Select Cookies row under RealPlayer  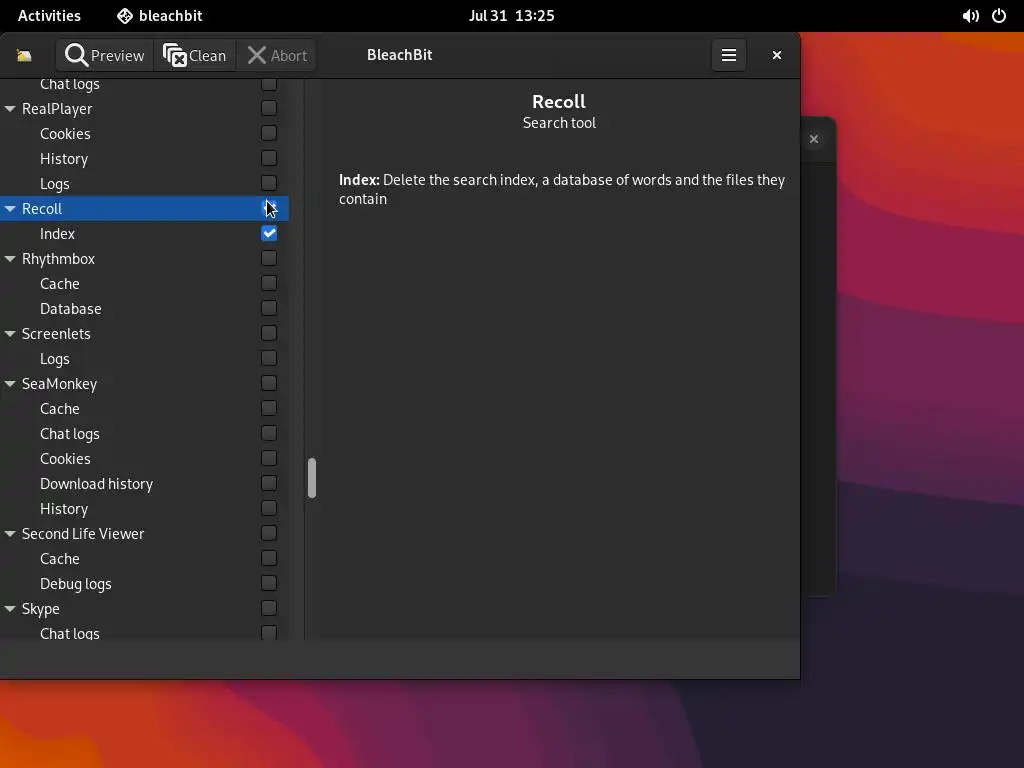[65, 134]
